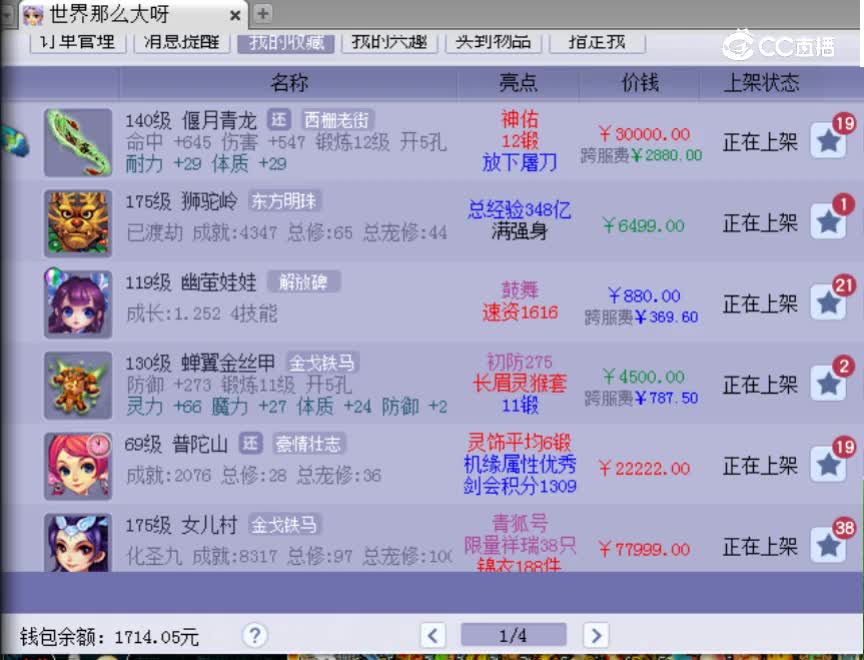Go to the previous page arrow
Image resolution: width=864 pixels, height=660 pixels.
[x=433, y=636]
